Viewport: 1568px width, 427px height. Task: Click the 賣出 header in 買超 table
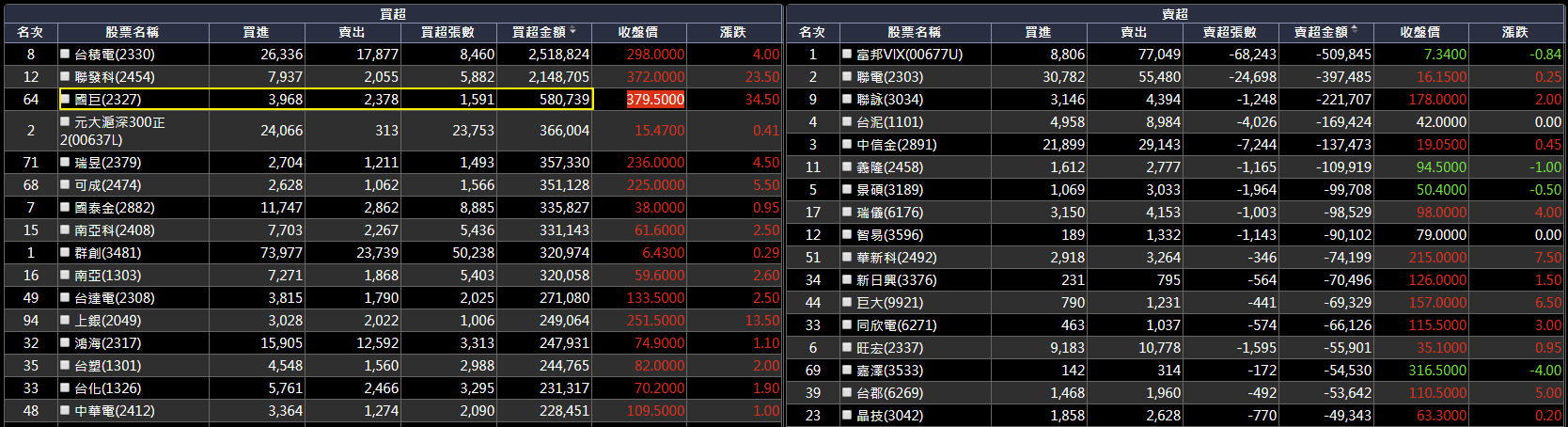[x=353, y=32]
